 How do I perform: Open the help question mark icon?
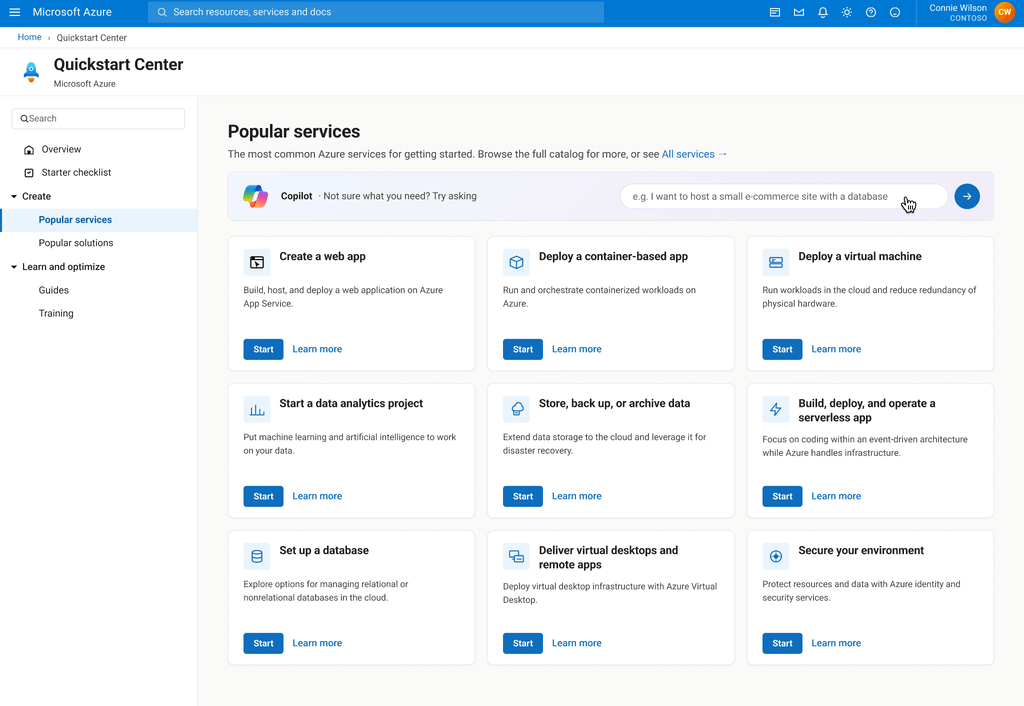coord(871,12)
